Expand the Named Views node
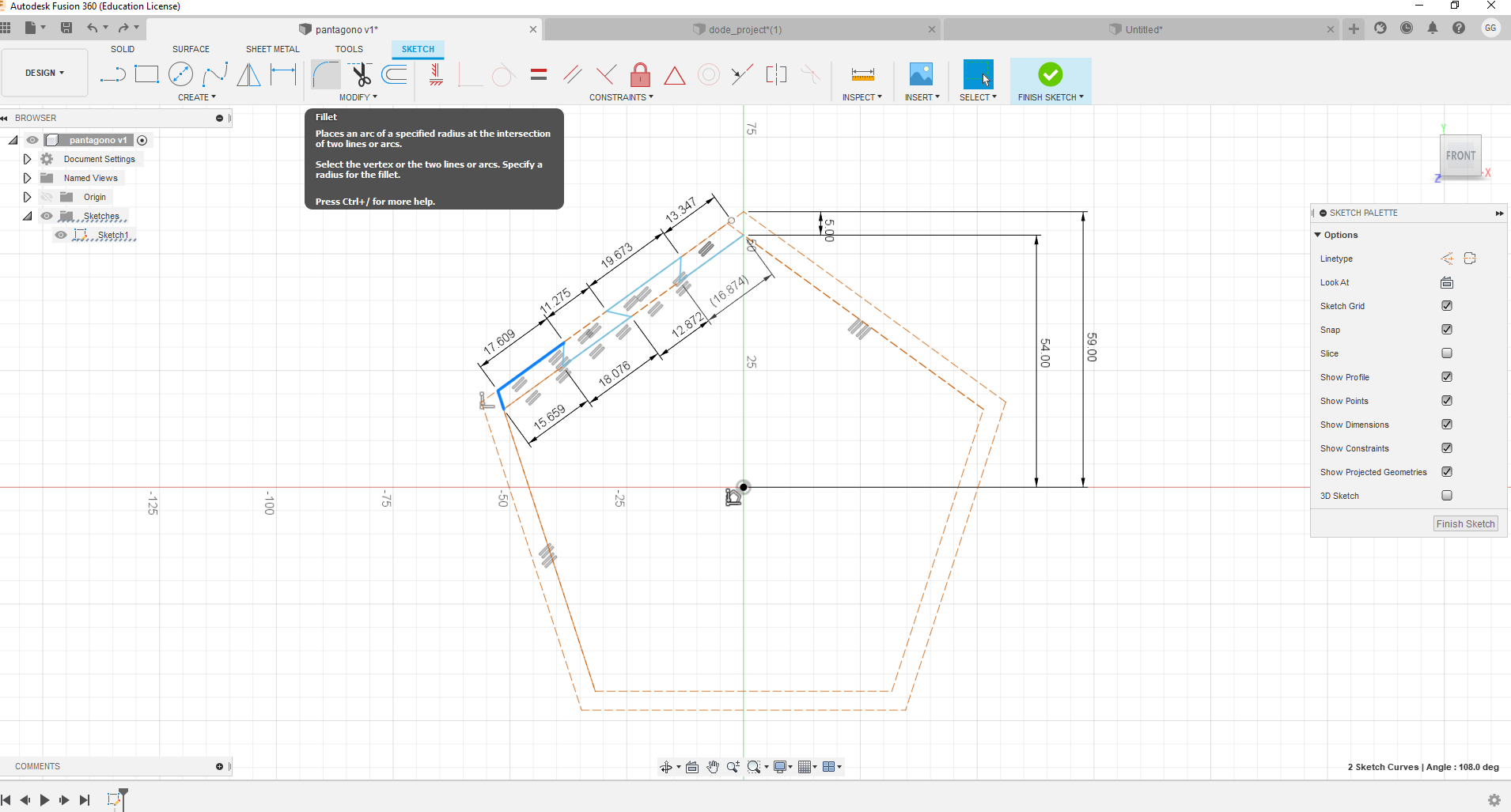 point(27,178)
